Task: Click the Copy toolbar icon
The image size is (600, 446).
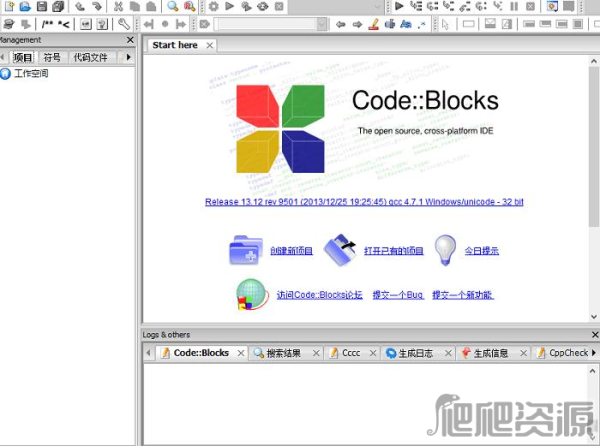Action: click(x=135, y=6)
